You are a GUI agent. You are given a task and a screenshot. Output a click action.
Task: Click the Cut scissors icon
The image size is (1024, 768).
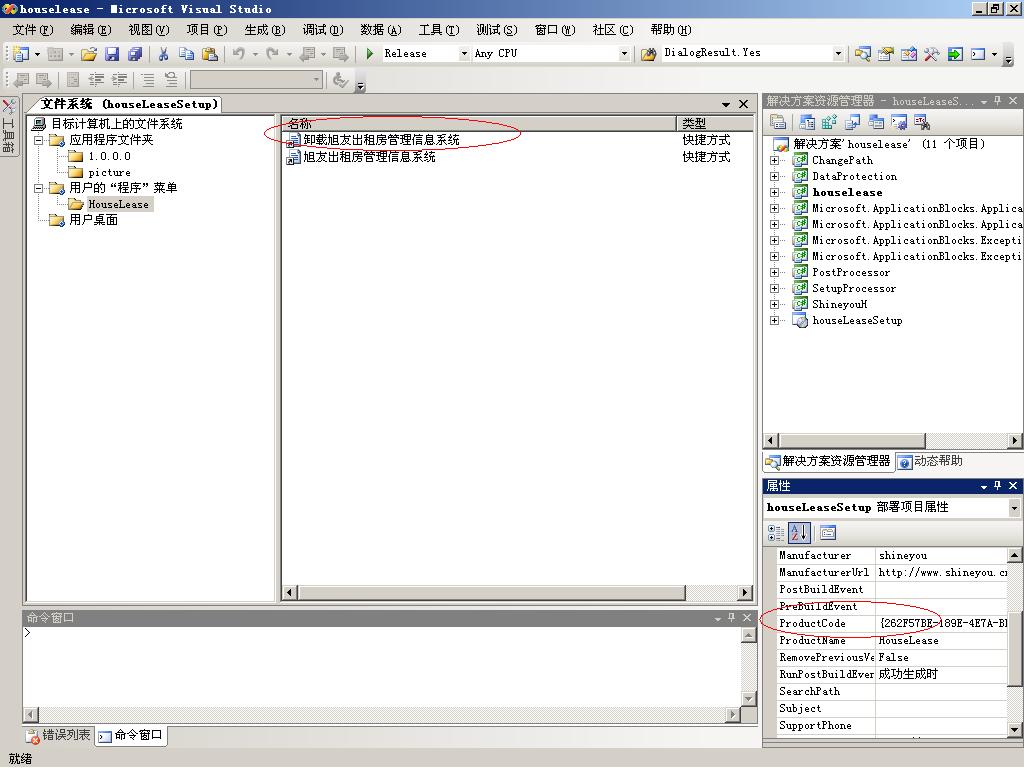point(163,54)
